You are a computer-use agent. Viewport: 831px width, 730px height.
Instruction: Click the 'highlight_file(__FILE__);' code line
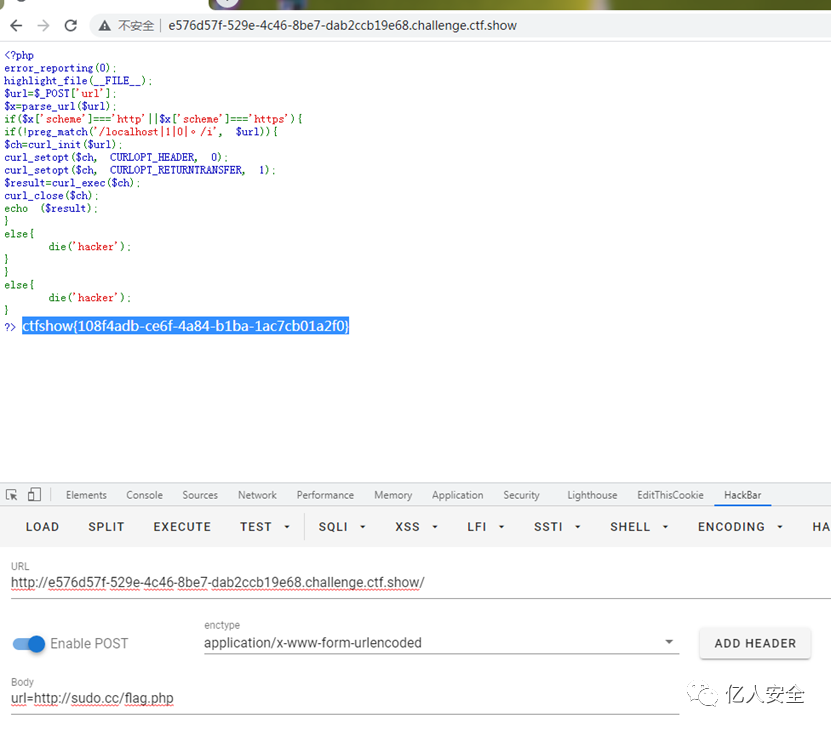(78, 81)
